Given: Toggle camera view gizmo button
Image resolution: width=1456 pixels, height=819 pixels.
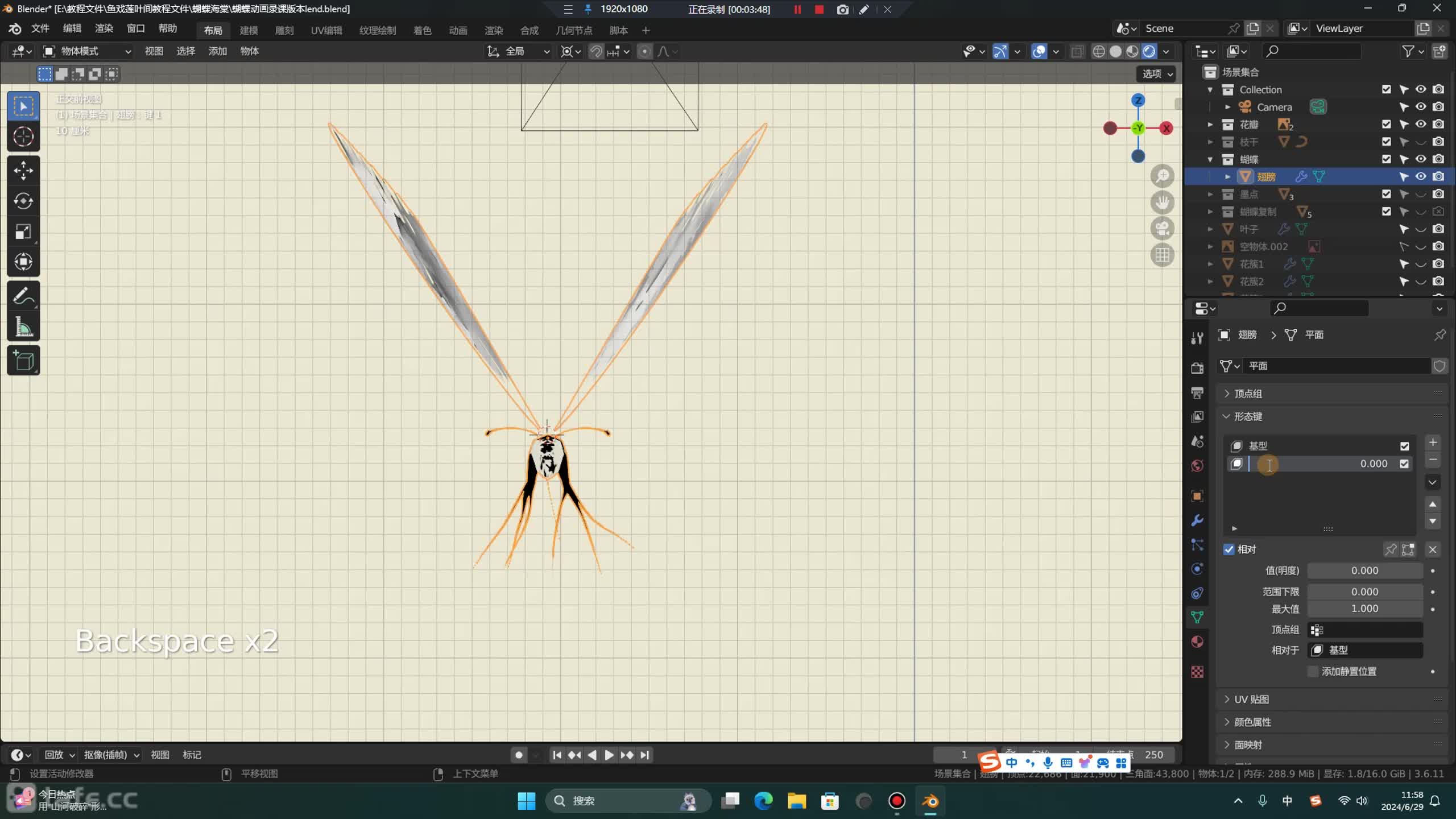Looking at the screenshot, I should pyautogui.click(x=1162, y=229).
